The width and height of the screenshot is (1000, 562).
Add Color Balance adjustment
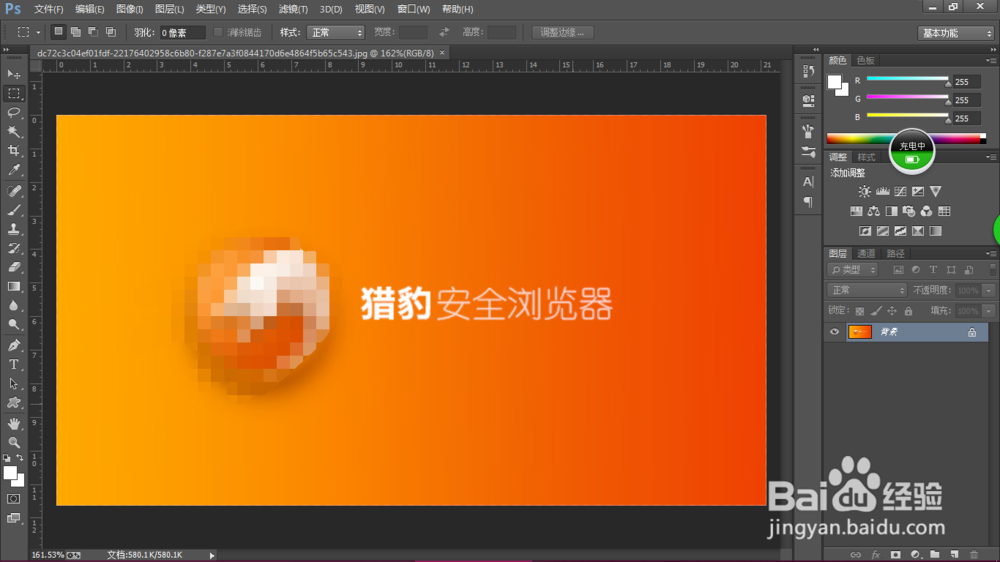[x=874, y=211]
